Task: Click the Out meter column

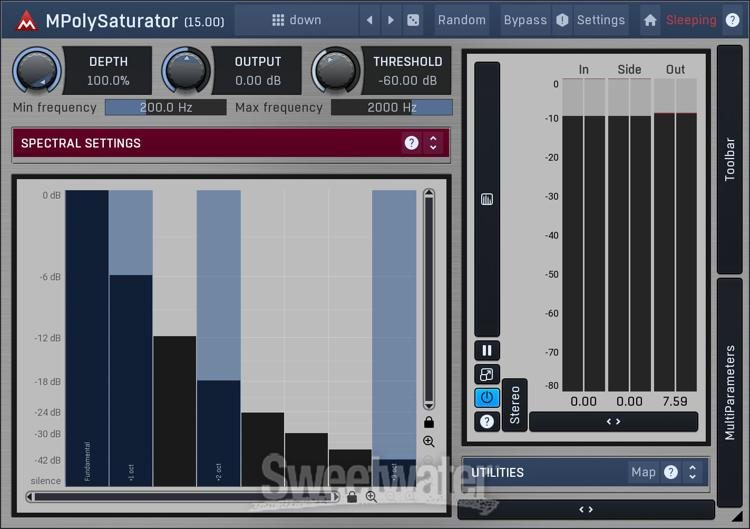Action: coord(675,234)
